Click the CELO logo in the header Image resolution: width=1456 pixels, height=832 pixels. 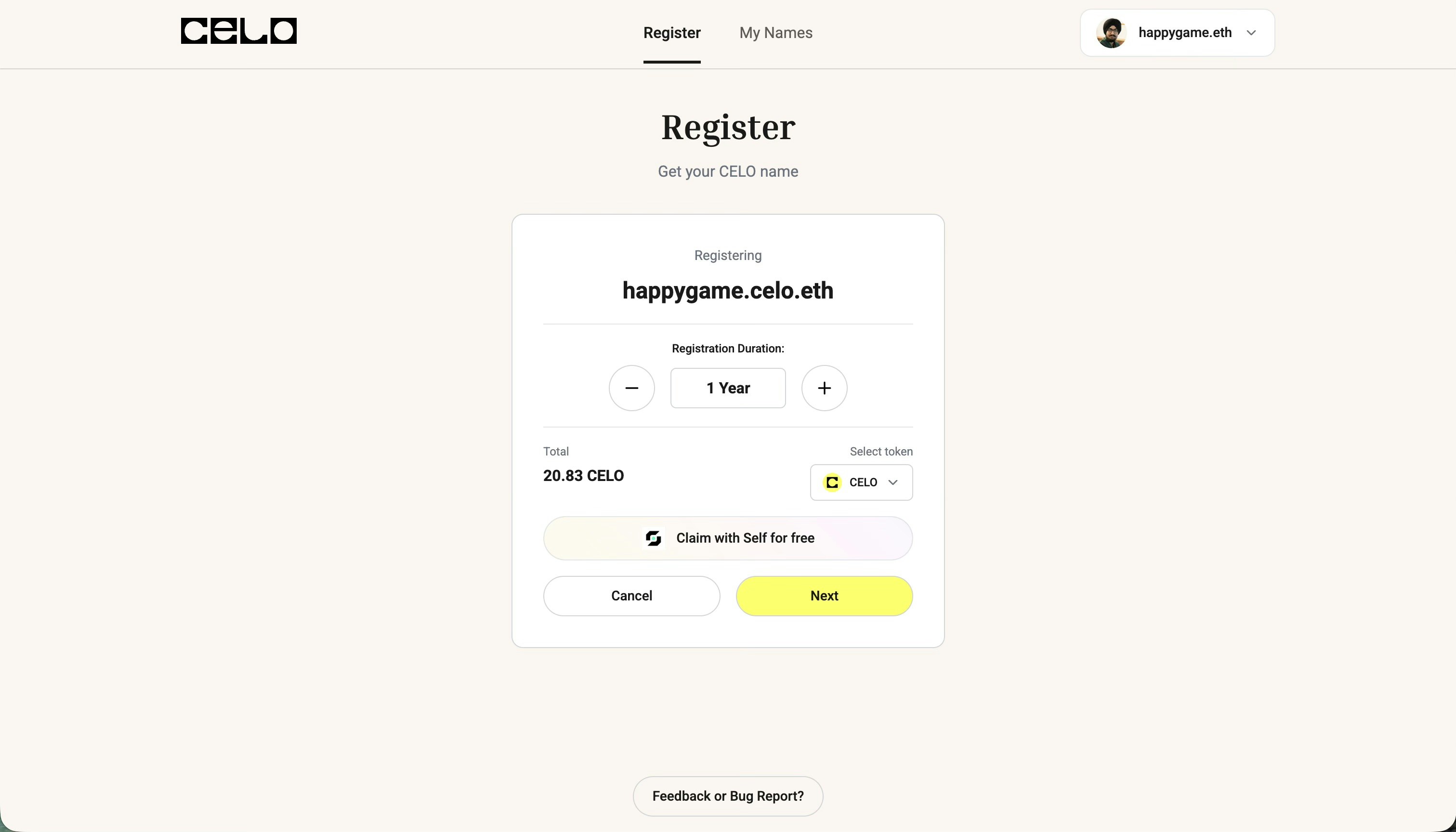click(x=238, y=31)
